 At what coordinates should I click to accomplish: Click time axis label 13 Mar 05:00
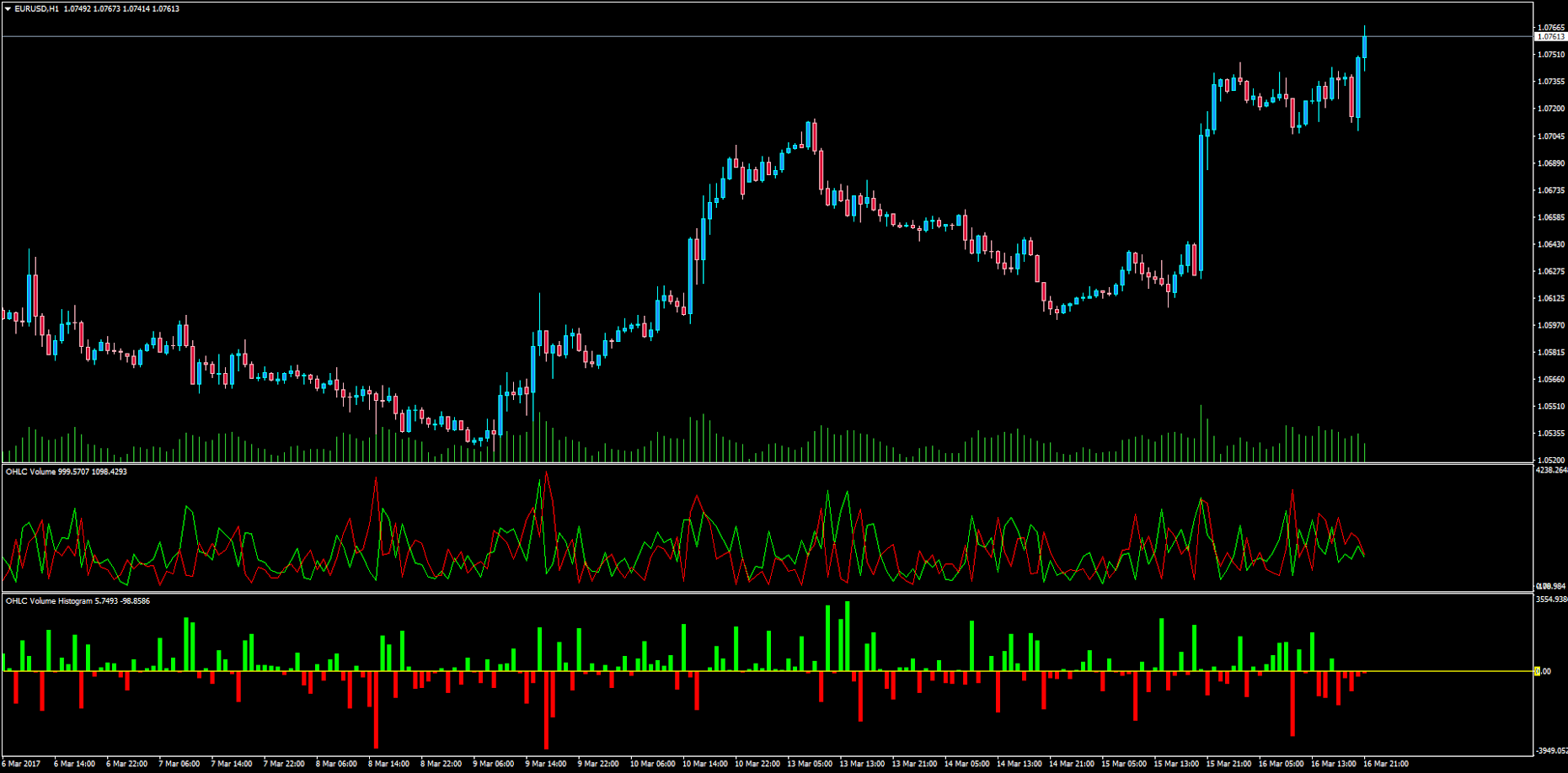[810, 764]
